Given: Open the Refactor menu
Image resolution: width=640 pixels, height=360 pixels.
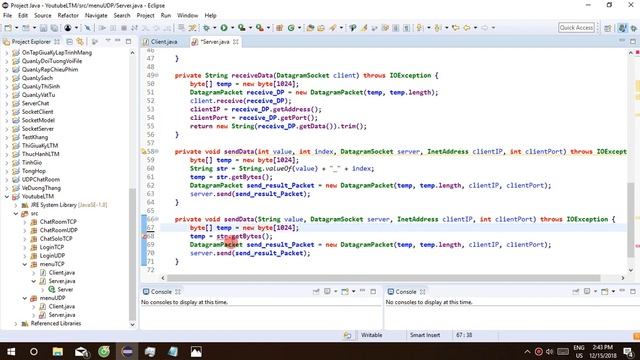Looking at the screenshot, I should 68,15.
